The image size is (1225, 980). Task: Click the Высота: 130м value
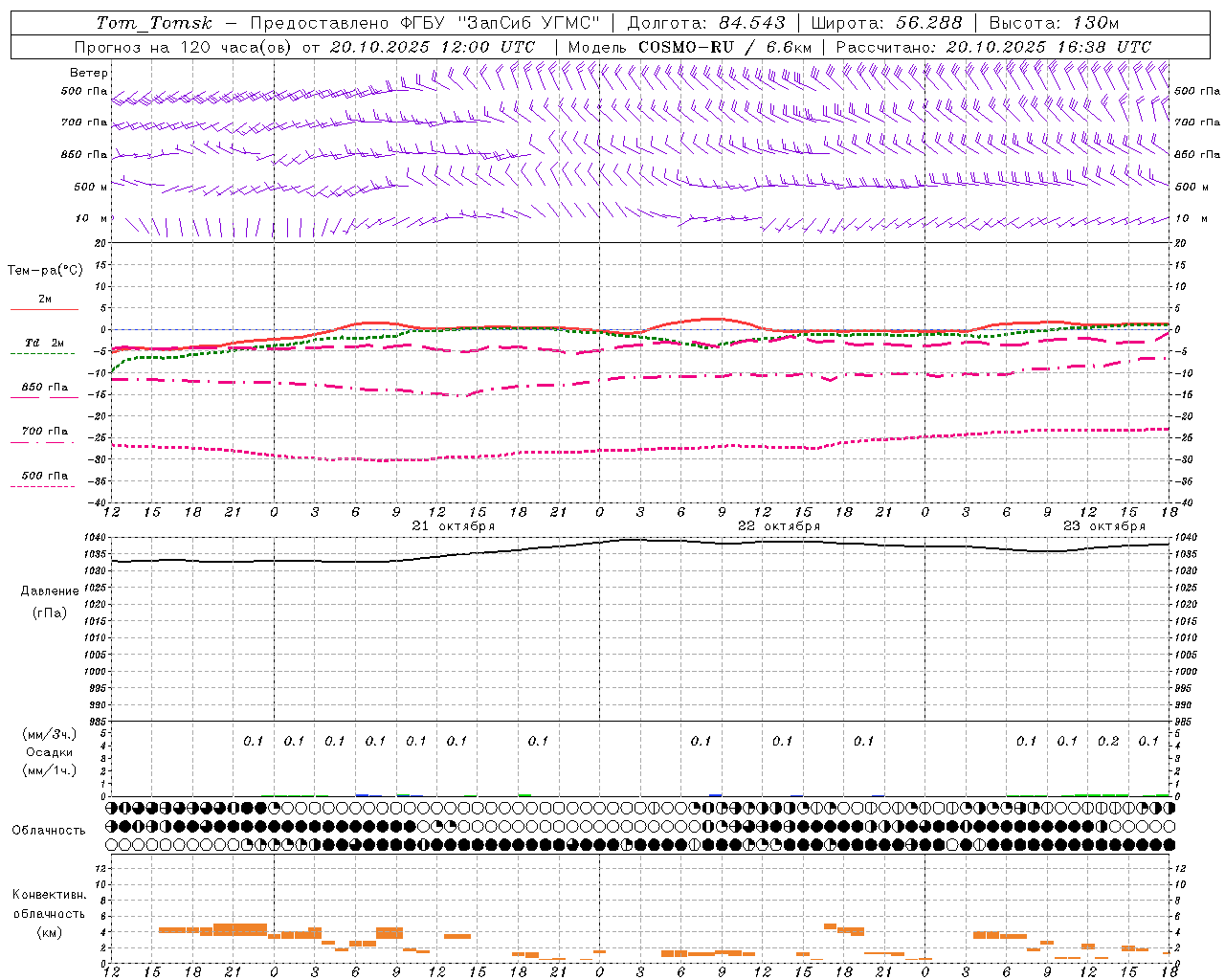tap(1054, 23)
